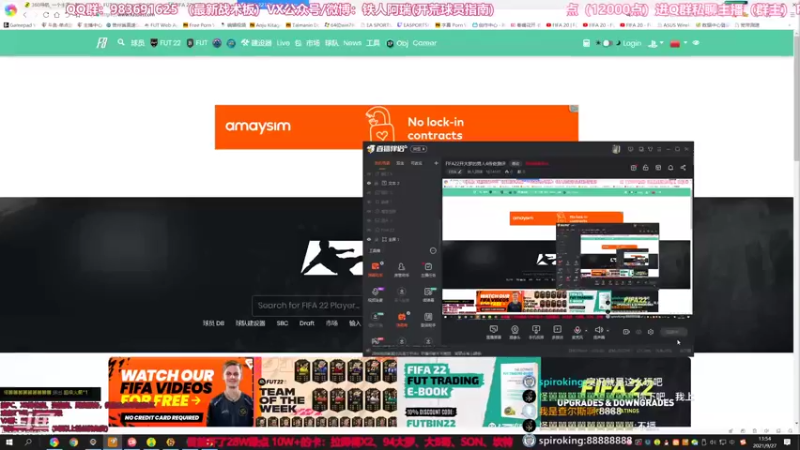Screen dimensions: 800x450
Task: Click the FUTBIN logo in green navbar
Action: point(102,43)
